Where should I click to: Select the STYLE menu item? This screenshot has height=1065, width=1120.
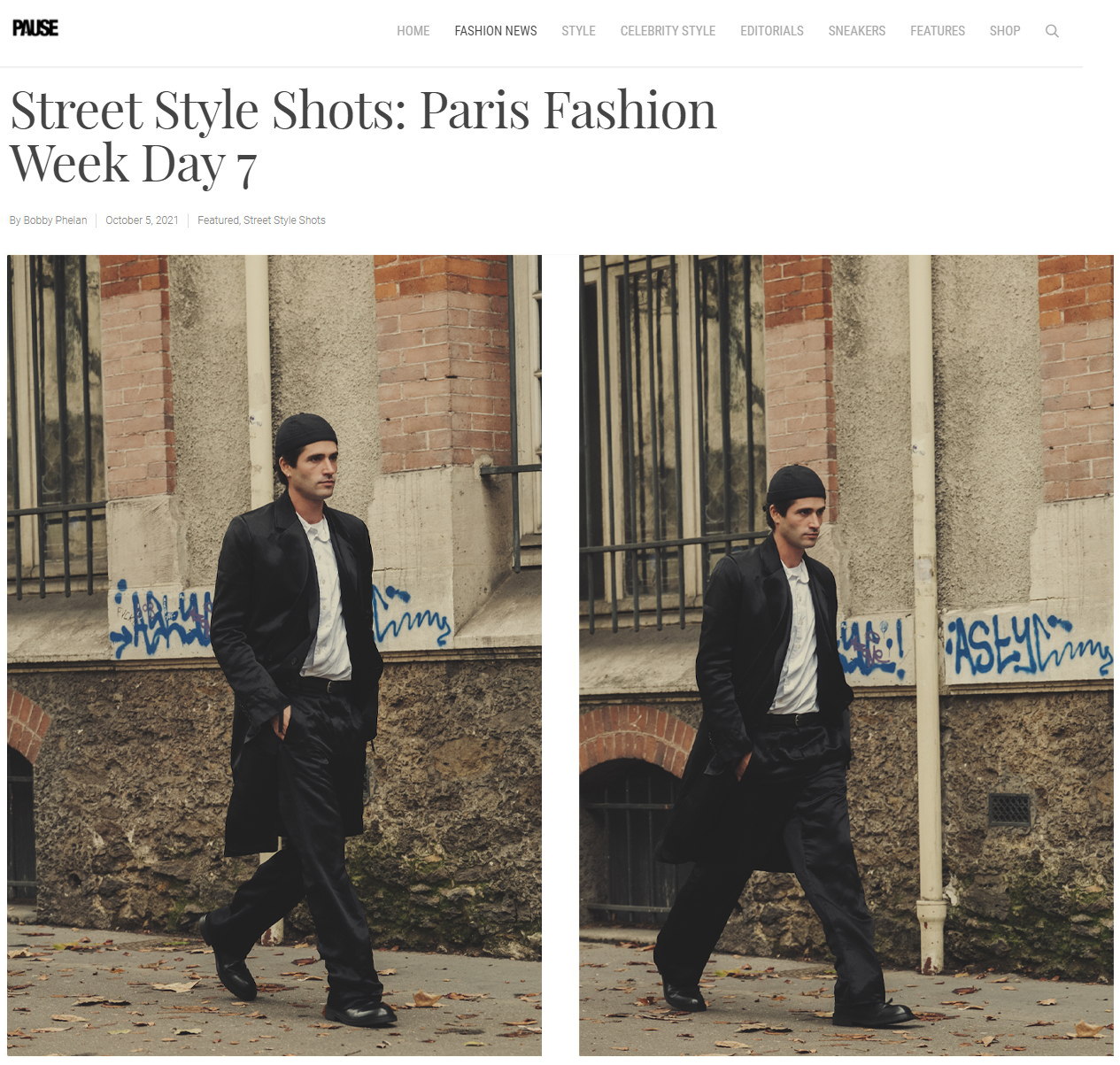pyautogui.click(x=578, y=31)
